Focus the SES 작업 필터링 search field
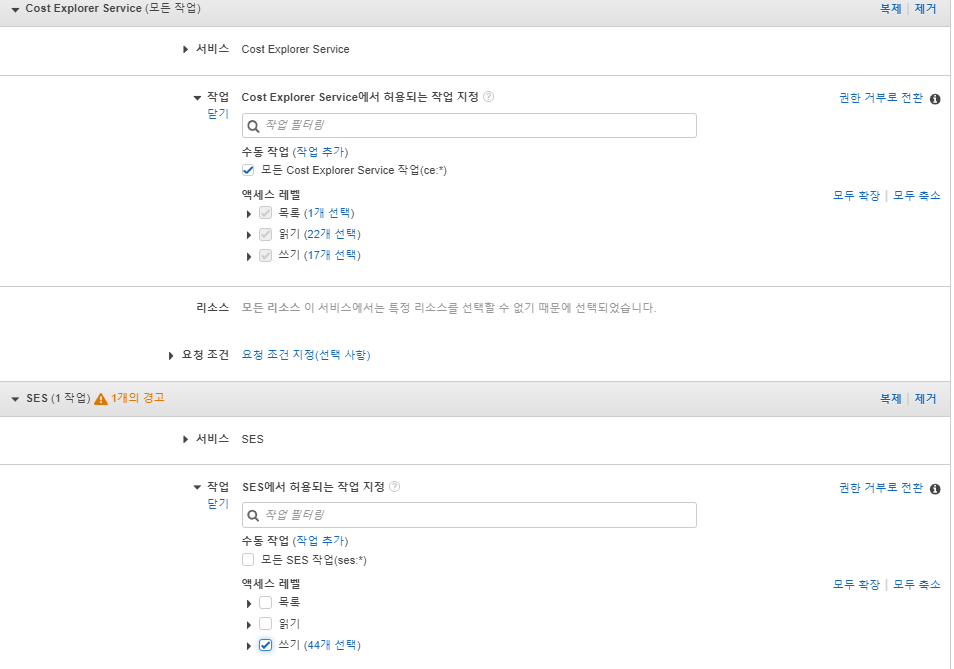 (x=469, y=515)
